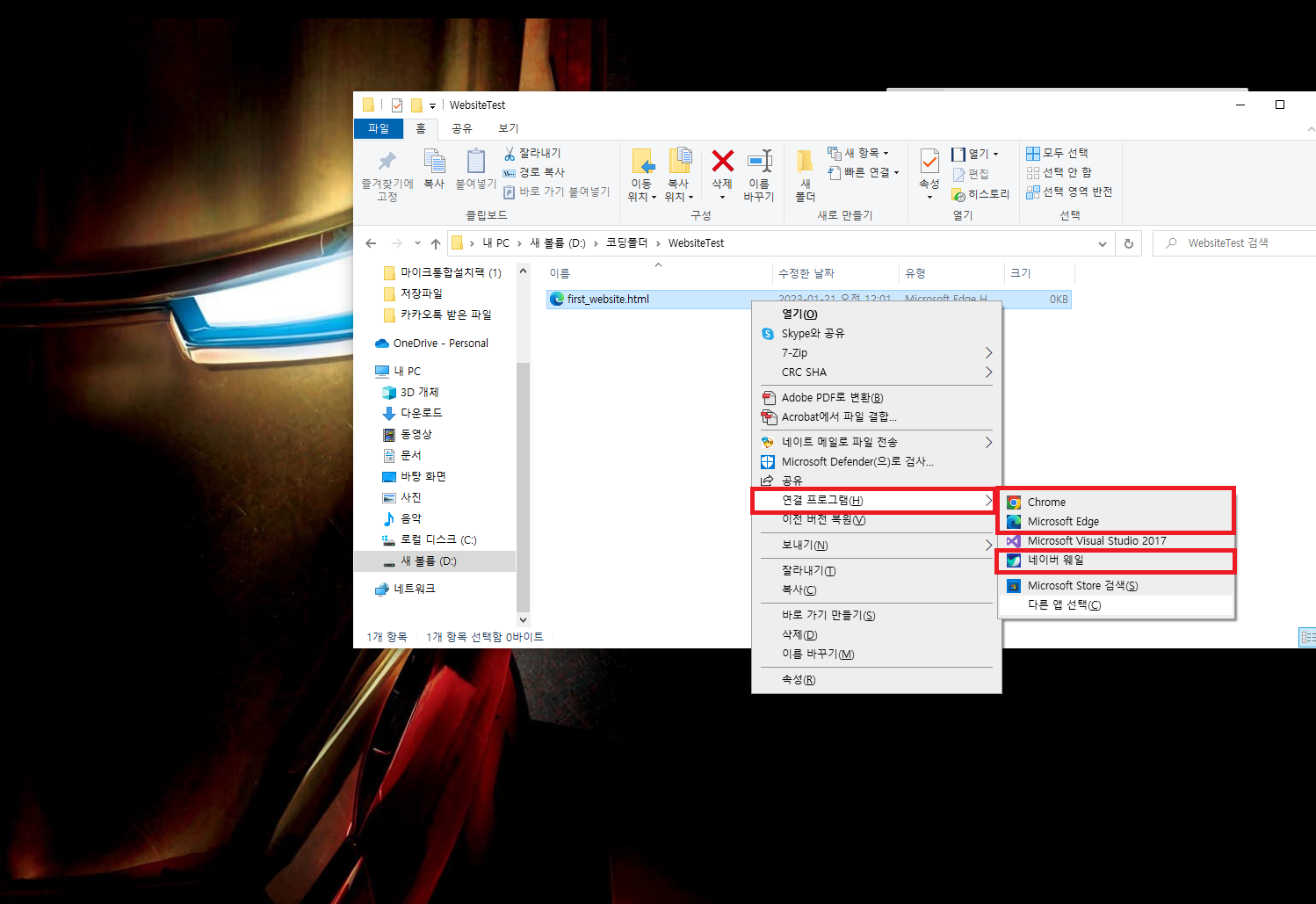Expand the address bar history dropdown
Viewport: 1316px width, 904px height.
pos(1103,243)
